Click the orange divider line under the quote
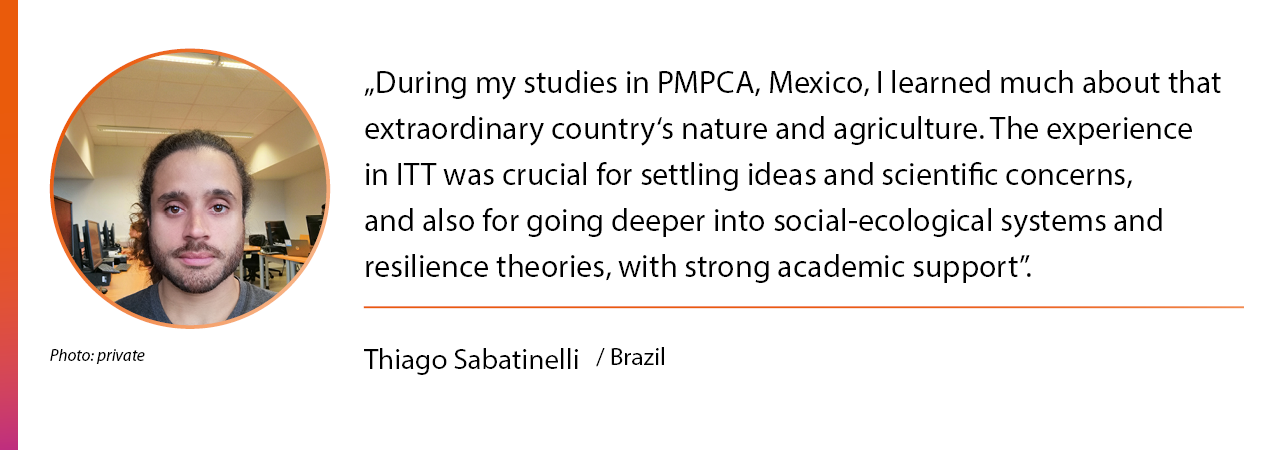Screen dimensions: 1280x450 pos(804,307)
